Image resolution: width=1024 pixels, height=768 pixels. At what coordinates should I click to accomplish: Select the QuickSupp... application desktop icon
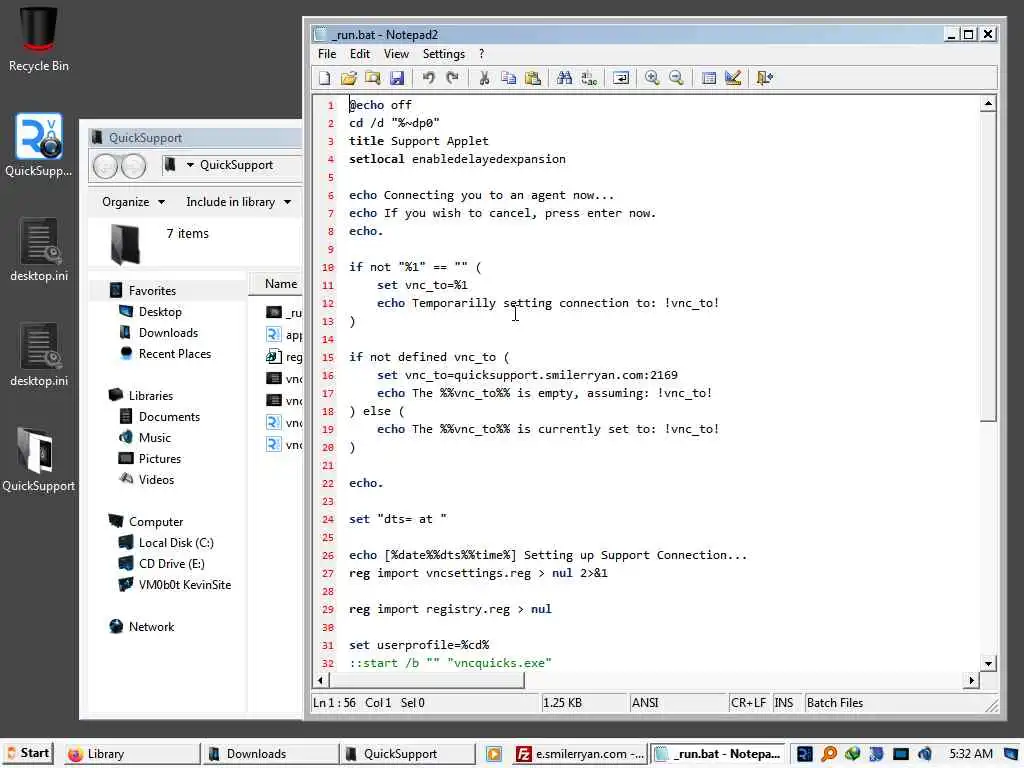(x=39, y=145)
